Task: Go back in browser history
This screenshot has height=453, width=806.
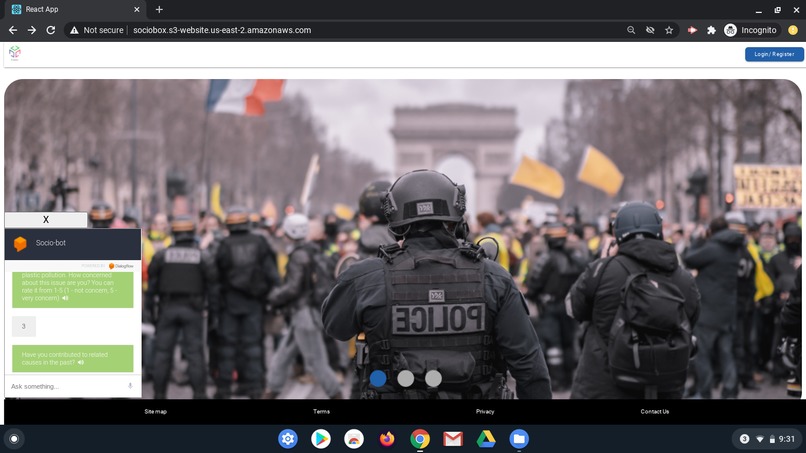Action: coord(13,30)
